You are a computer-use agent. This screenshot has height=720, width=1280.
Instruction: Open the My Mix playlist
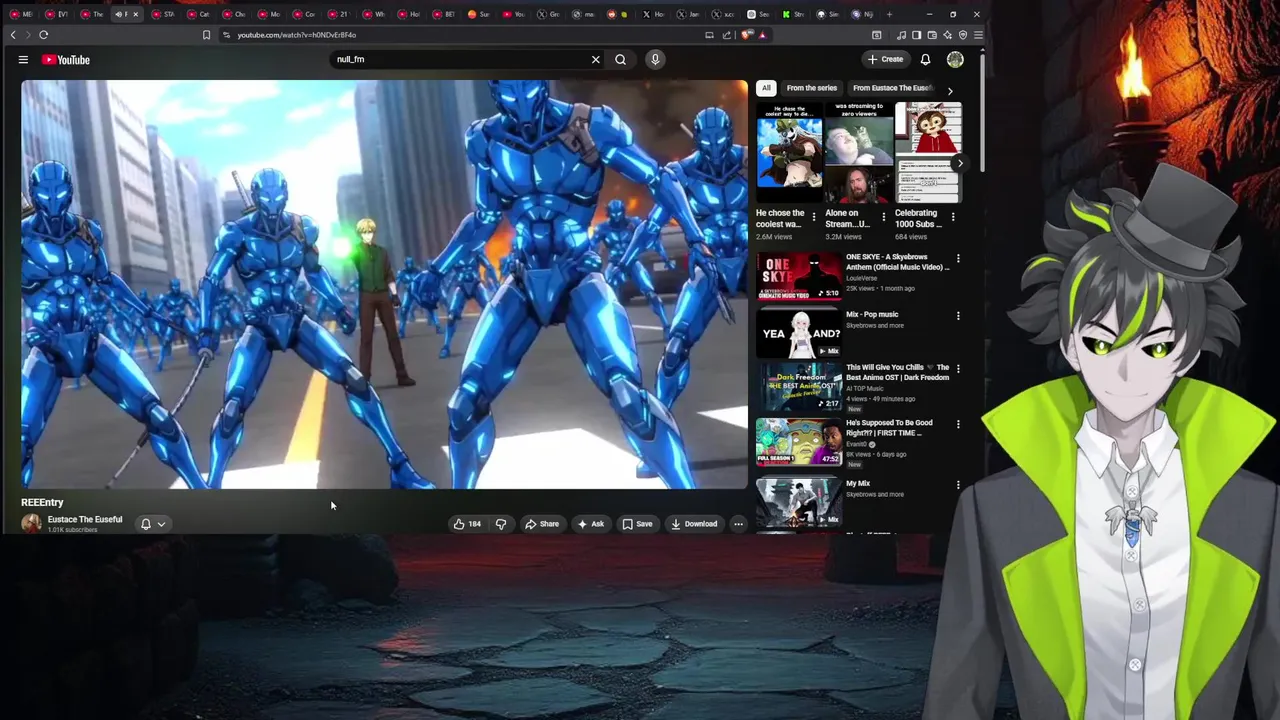tap(858, 483)
